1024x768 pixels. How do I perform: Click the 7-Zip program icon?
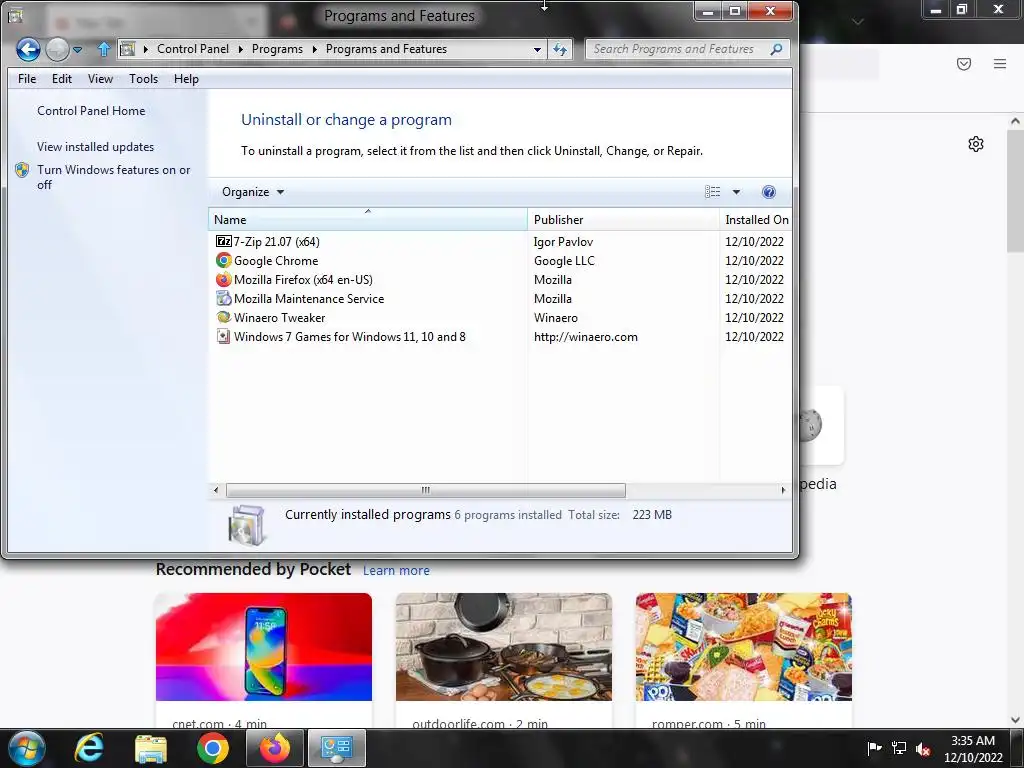tap(223, 242)
